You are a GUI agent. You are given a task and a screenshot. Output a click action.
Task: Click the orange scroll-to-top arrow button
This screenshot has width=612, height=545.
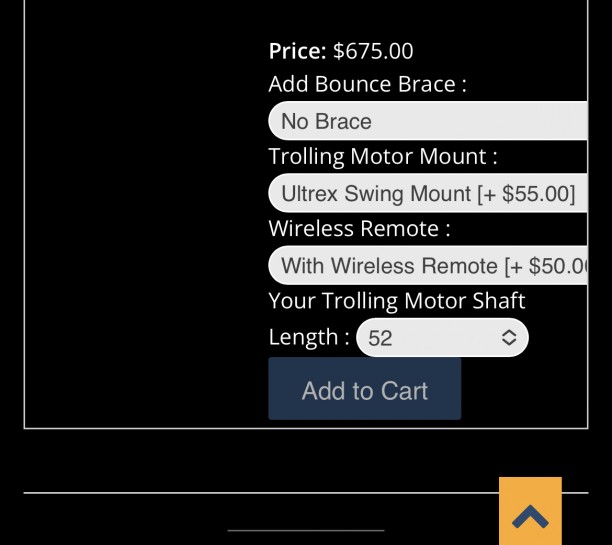tap(530, 511)
